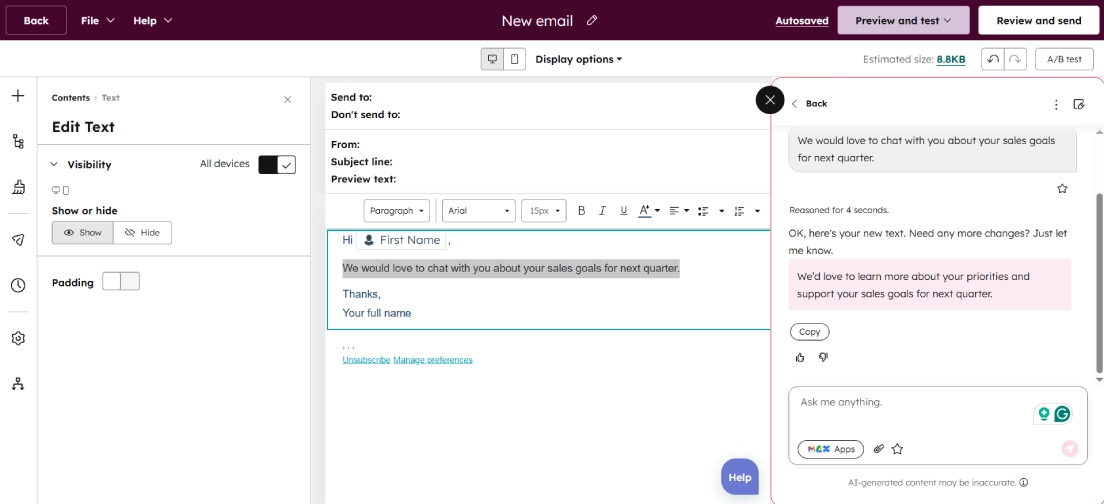Viewport: 1104px width, 504px height.
Task: Click the paperclip attach icon
Action: (878, 448)
